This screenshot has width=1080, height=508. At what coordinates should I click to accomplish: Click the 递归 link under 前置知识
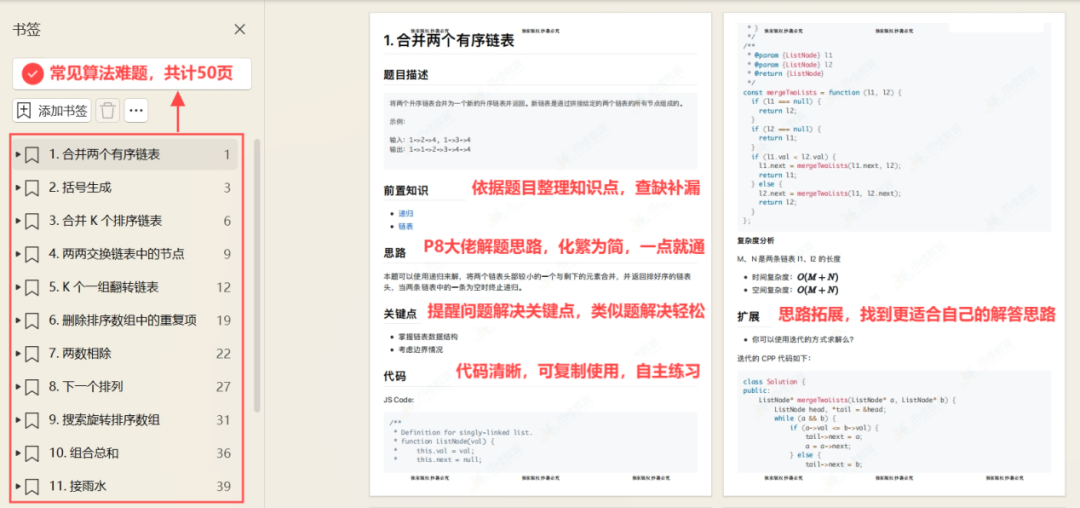pyautogui.click(x=406, y=213)
